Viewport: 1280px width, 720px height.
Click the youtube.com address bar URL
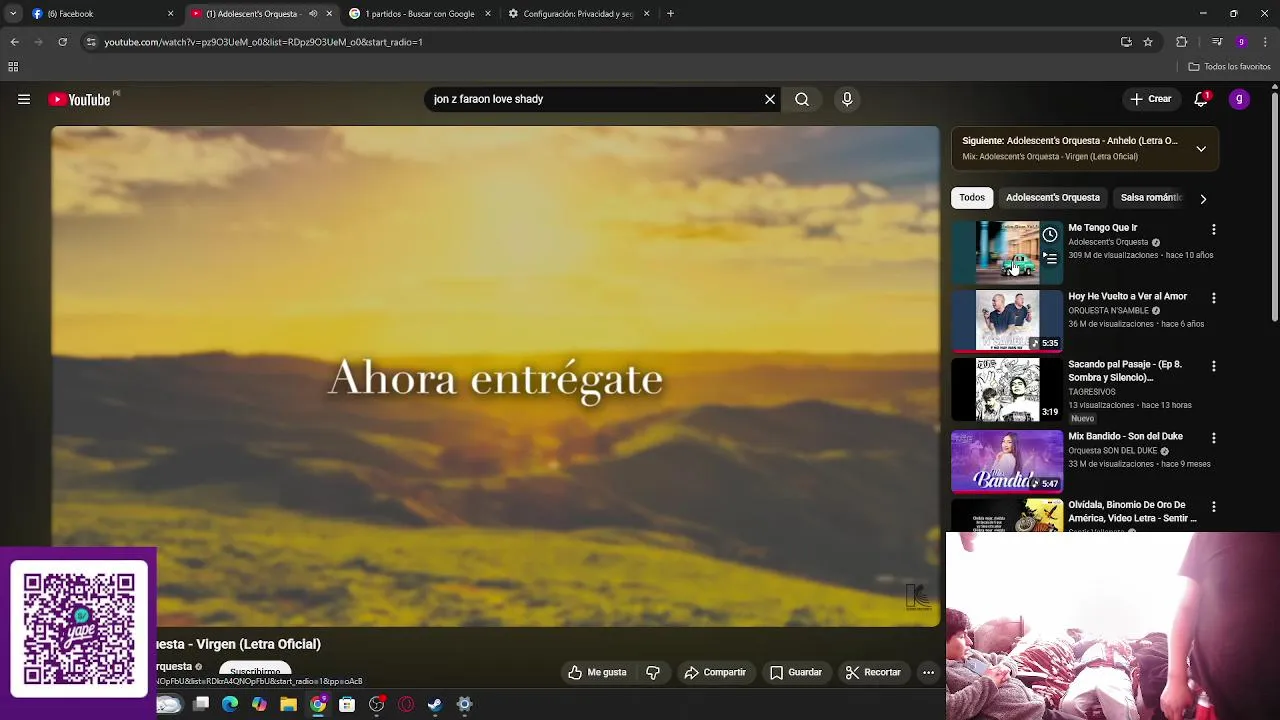pos(264,42)
